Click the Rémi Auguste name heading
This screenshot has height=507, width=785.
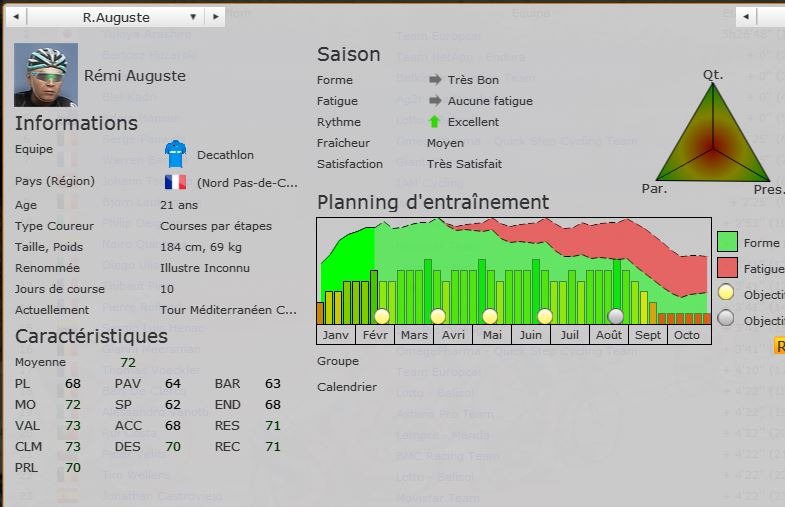pyautogui.click(x=135, y=76)
